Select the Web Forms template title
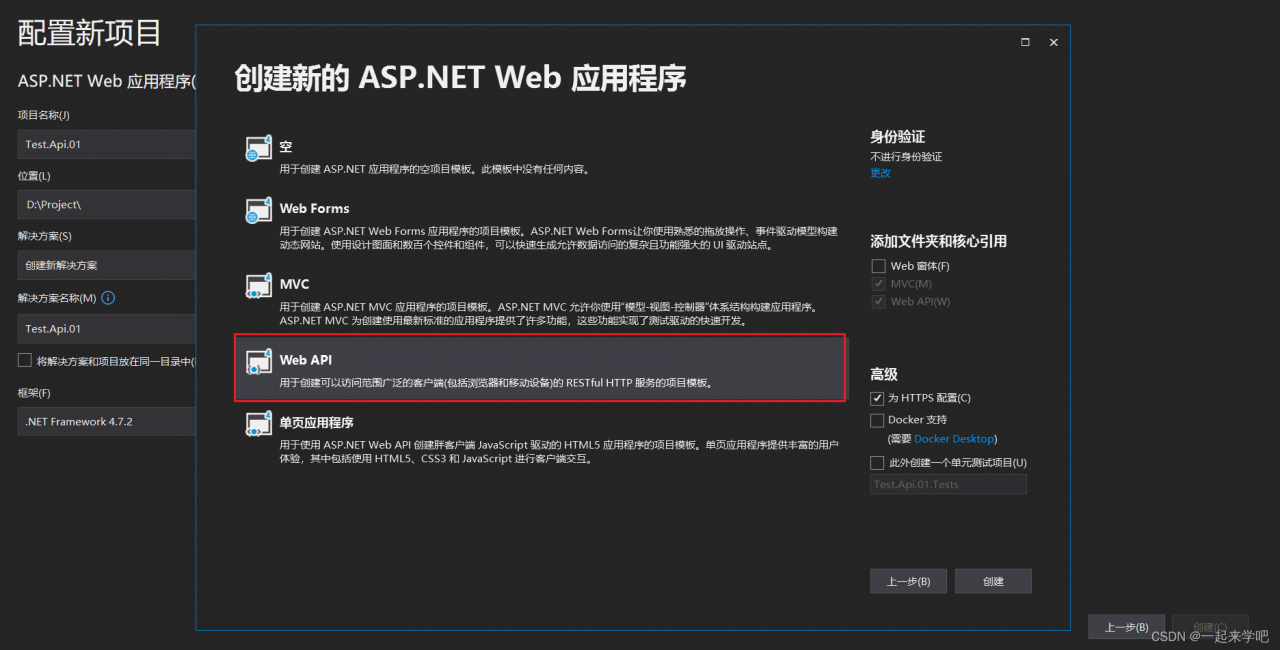 click(314, 208)
